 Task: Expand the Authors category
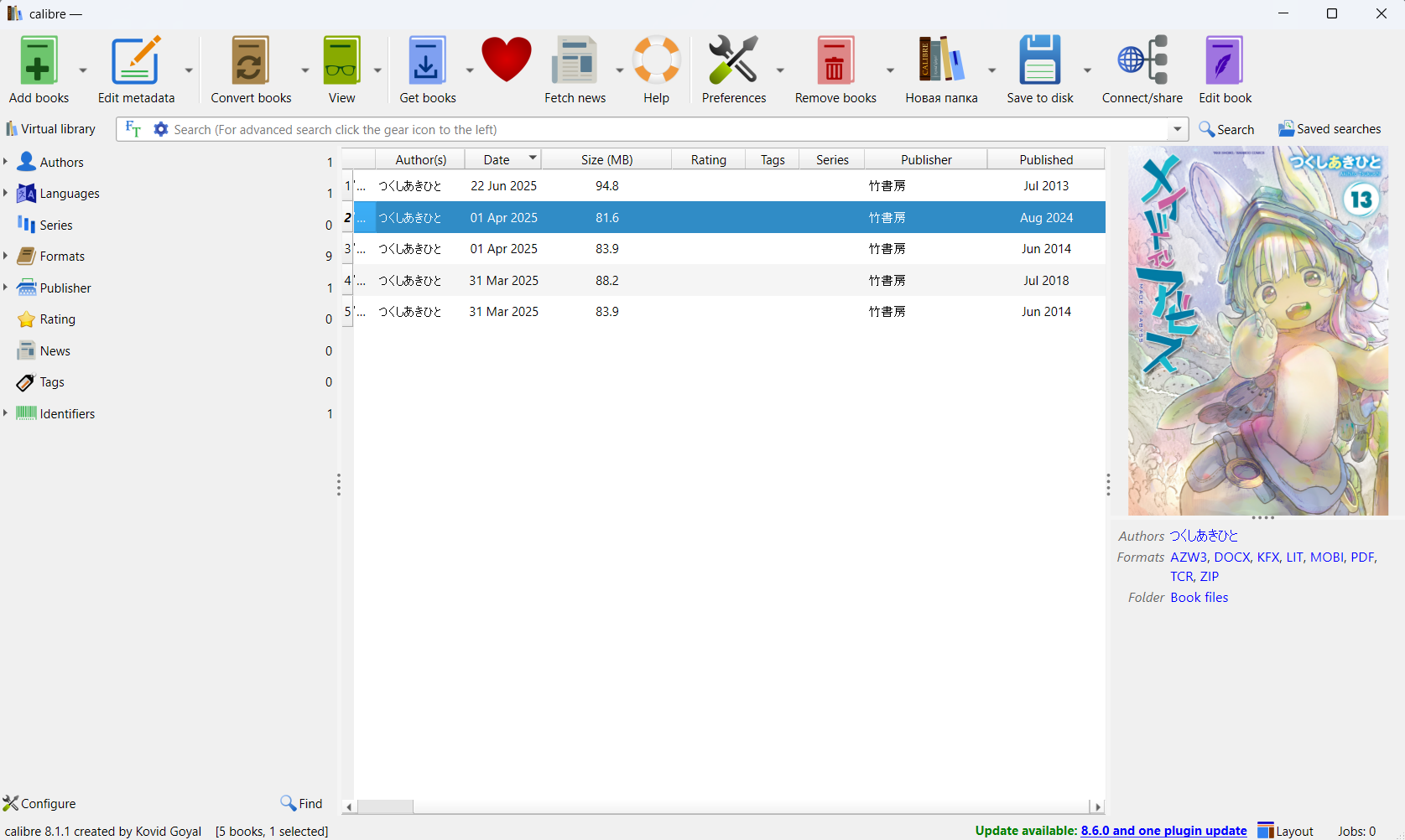point(6,161)
